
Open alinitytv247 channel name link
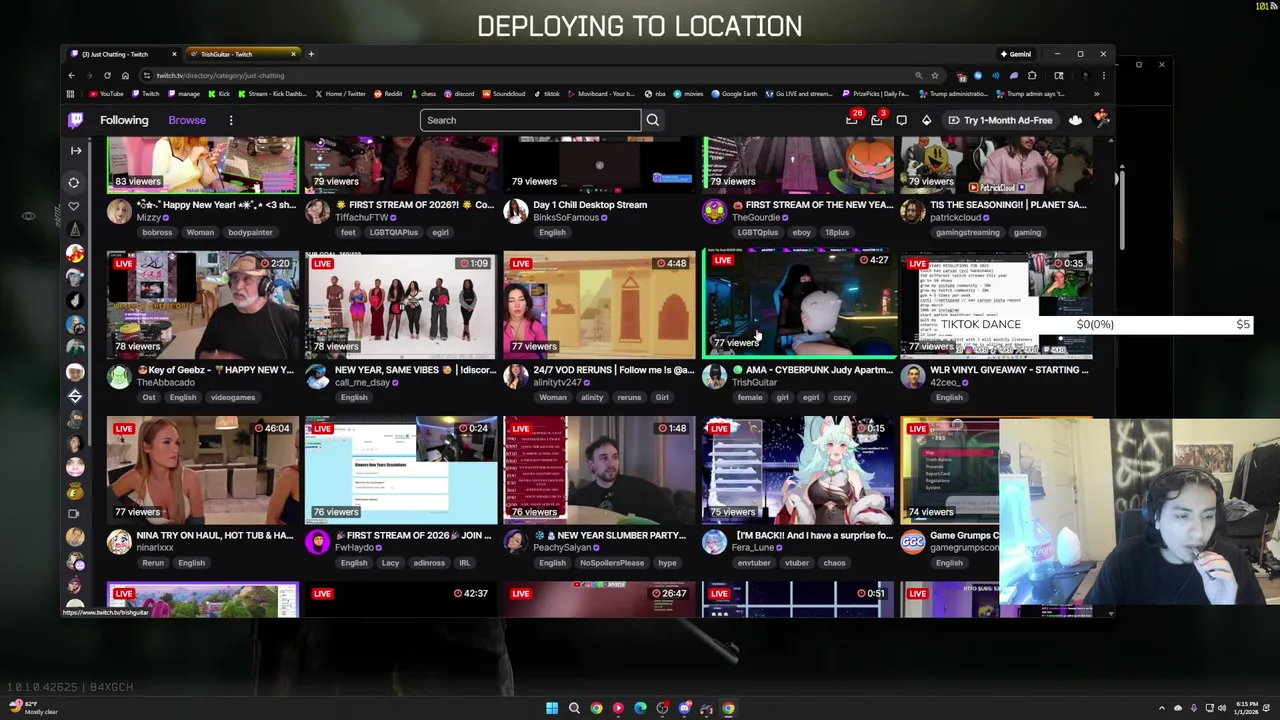(558, 383)
